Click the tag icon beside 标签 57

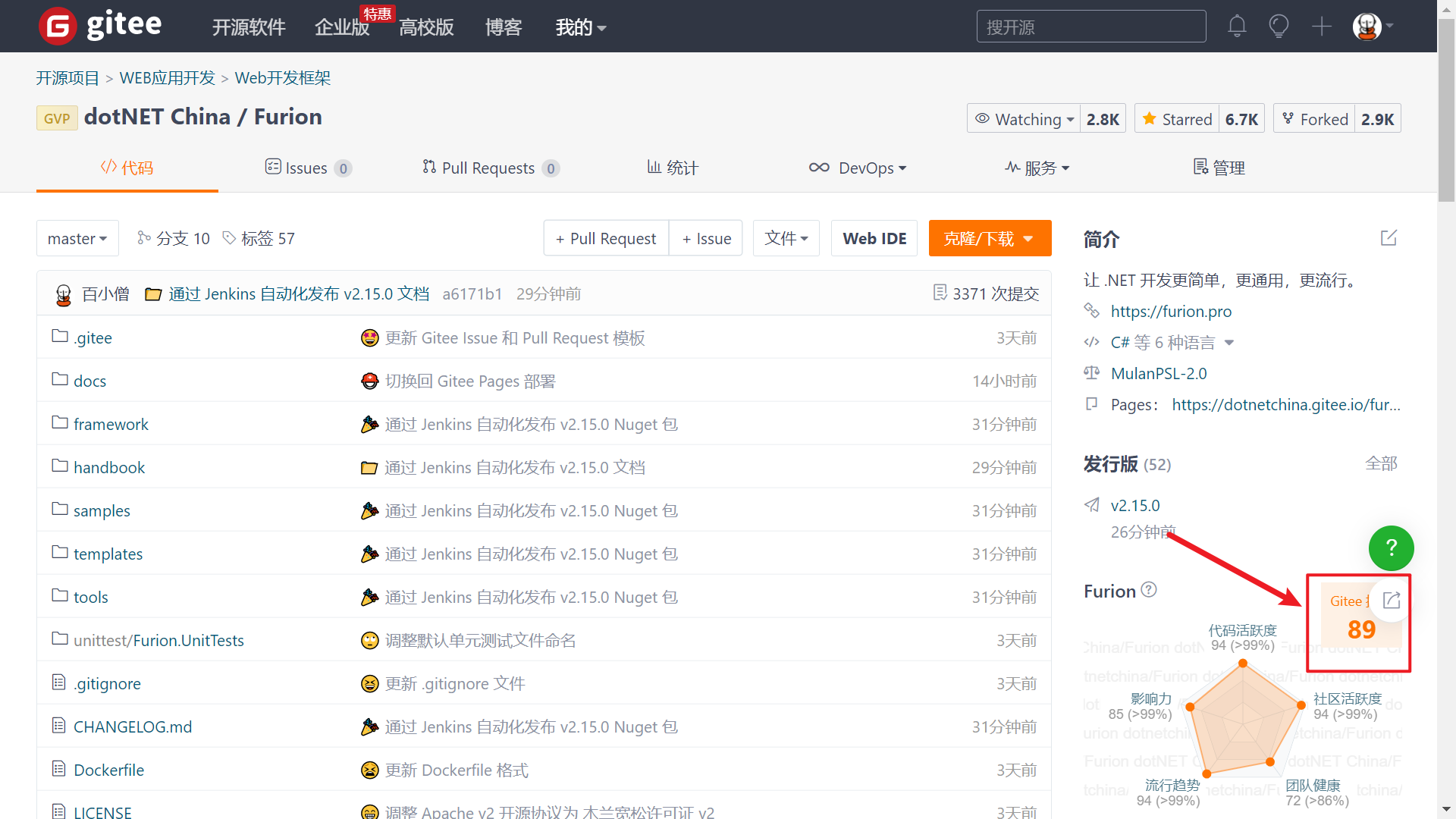229,238
